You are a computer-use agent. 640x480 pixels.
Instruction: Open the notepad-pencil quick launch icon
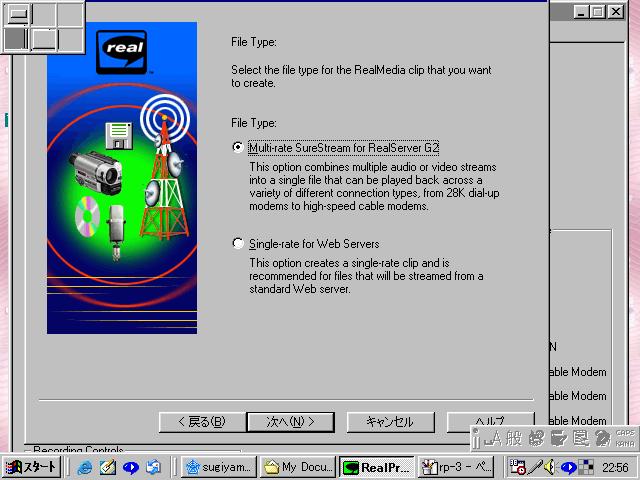click(108, 467)
